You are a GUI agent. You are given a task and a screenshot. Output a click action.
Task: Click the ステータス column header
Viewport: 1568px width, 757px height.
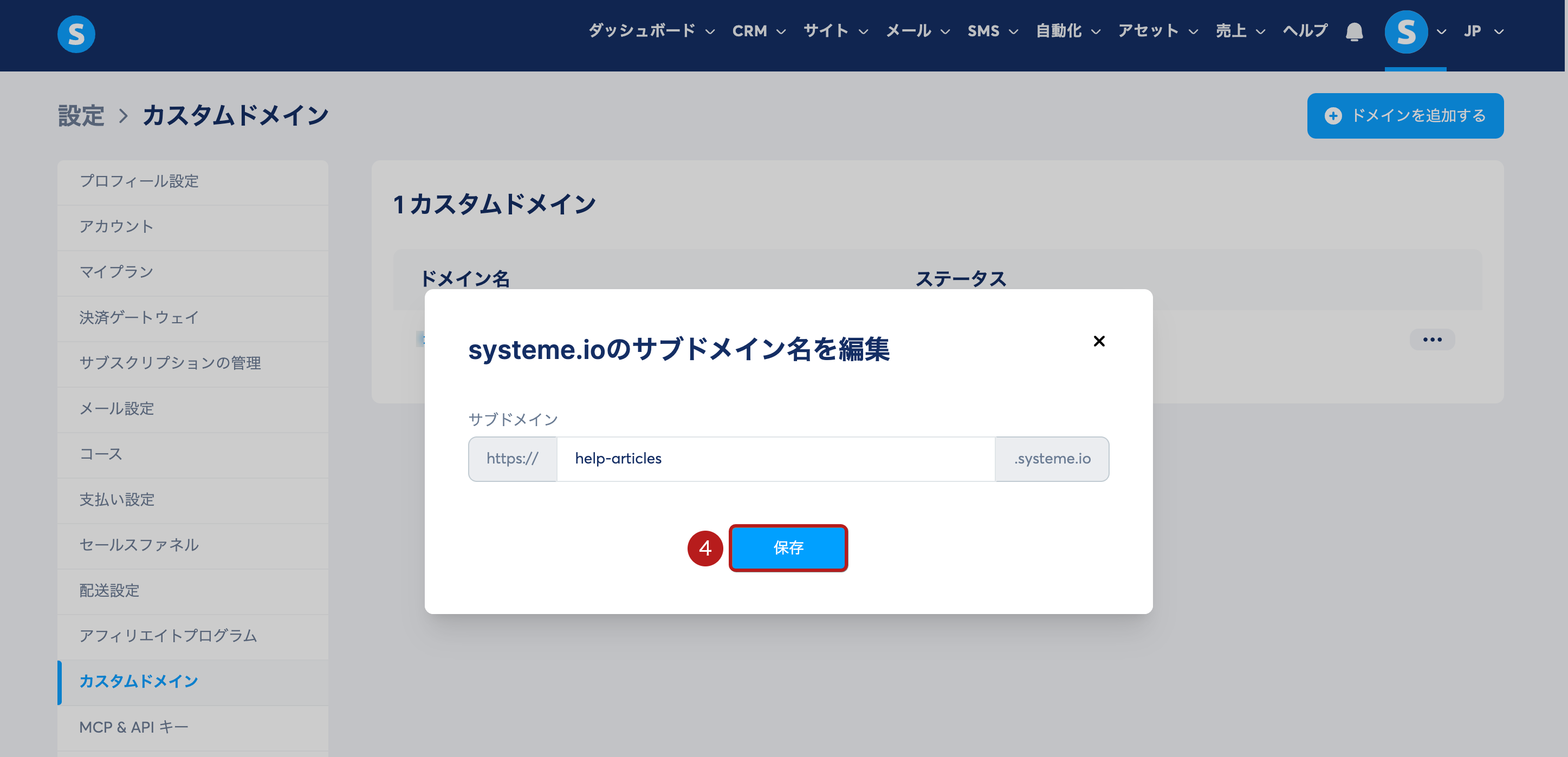point(961,279)
